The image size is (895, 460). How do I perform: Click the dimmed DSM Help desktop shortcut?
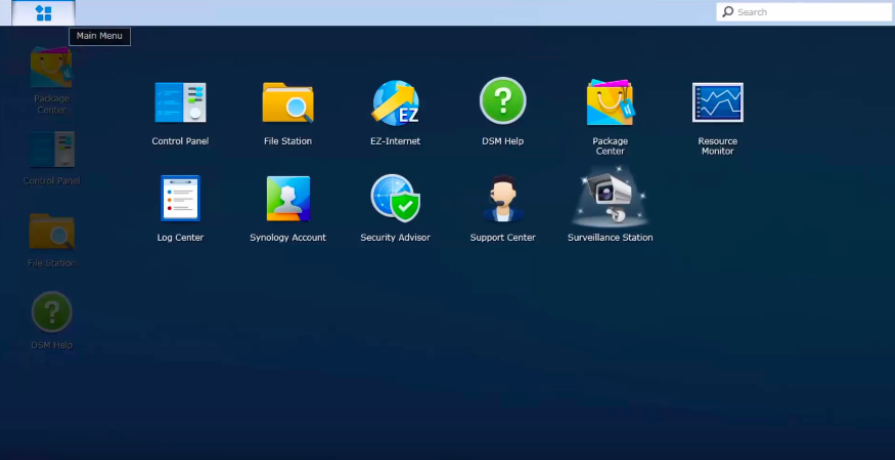52,312
